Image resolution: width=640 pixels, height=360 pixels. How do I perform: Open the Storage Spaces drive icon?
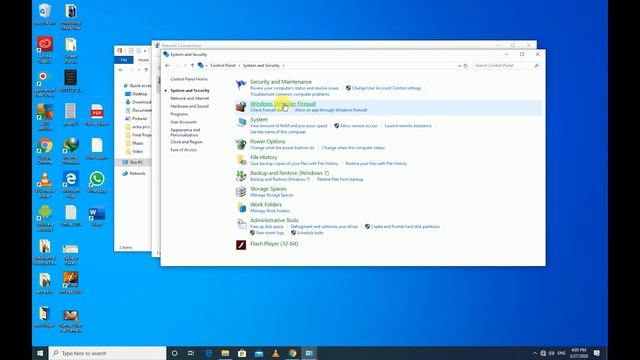click(241, 191)
